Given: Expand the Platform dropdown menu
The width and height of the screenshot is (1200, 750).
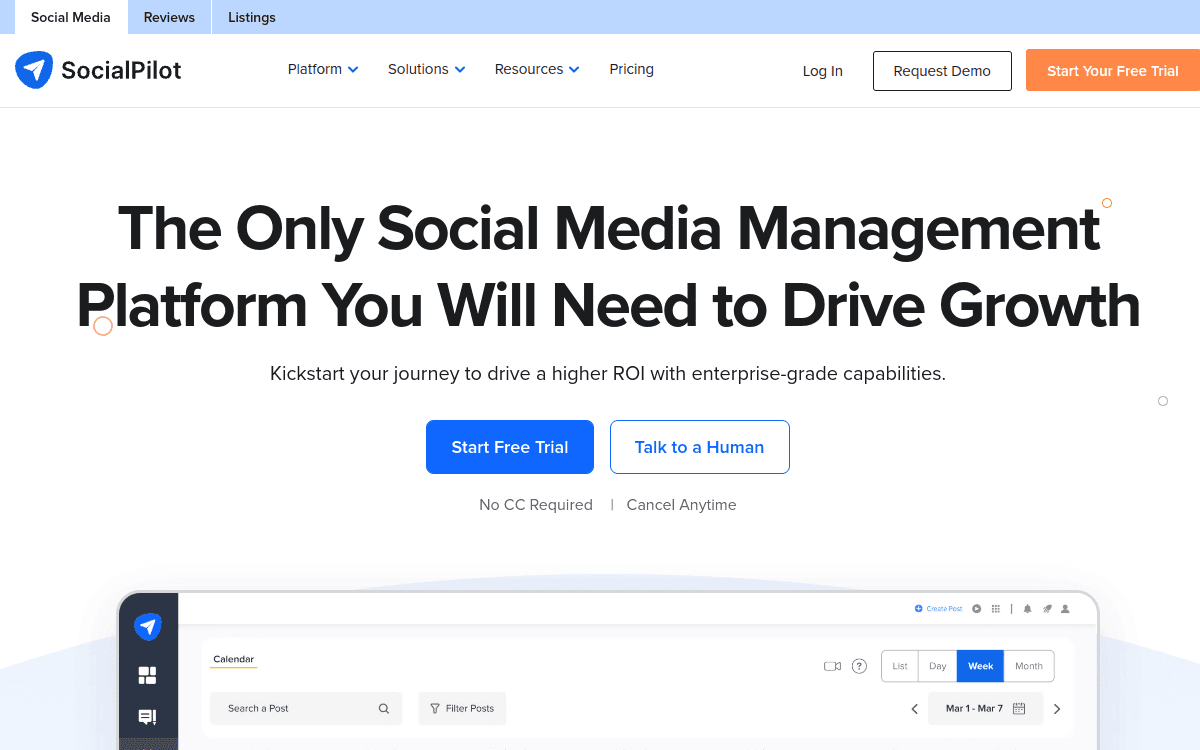Looking at the screenshot, I should (322, 69).
